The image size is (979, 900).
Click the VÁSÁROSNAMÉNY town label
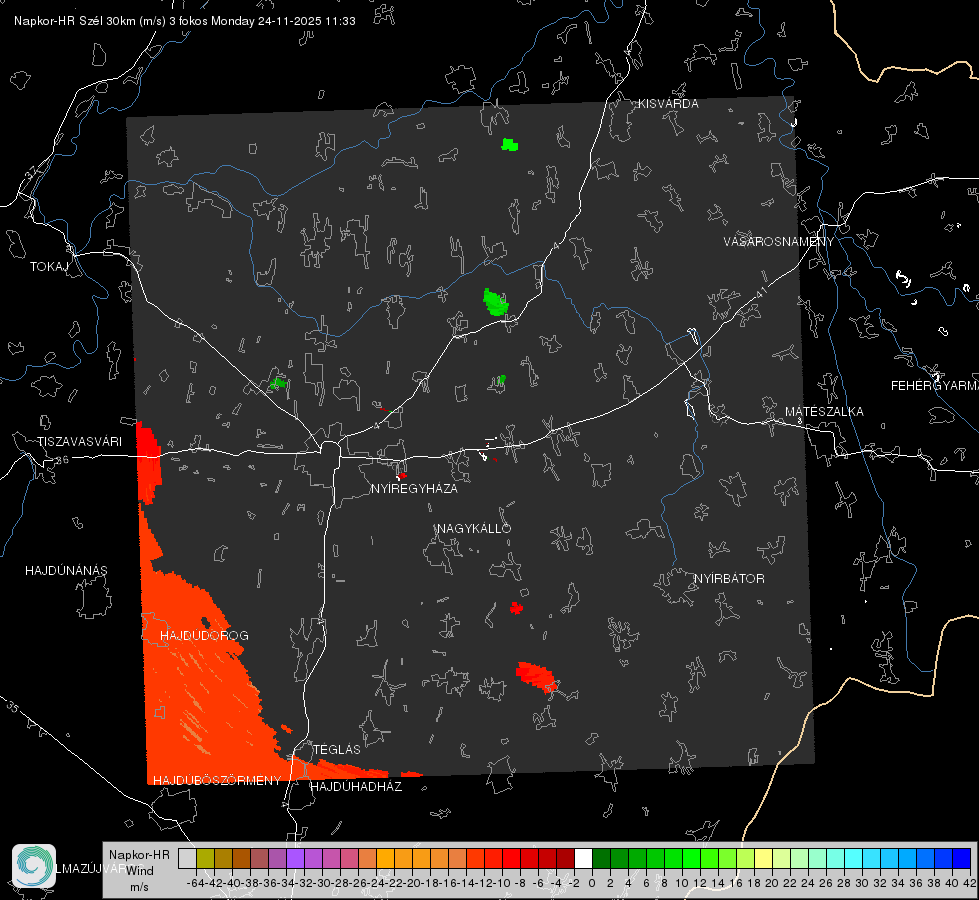pyautogui.click(x=779, y=241)
